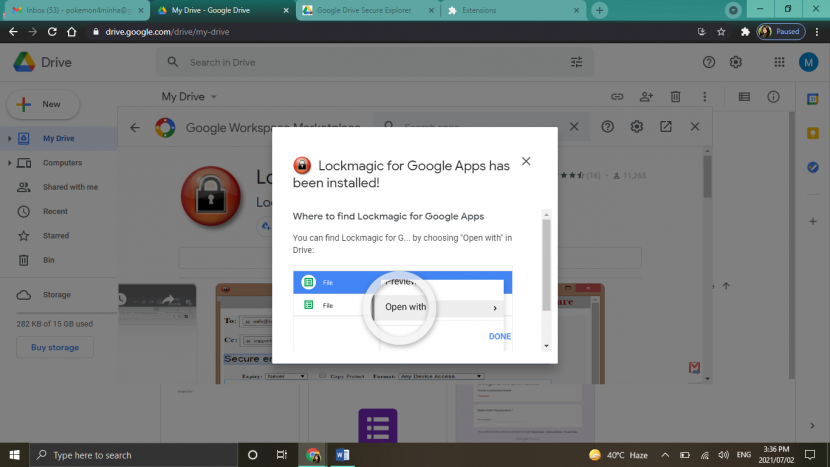Hide side panel chevron
Viewport: 830px width, 467px height.
click(812, 425)
